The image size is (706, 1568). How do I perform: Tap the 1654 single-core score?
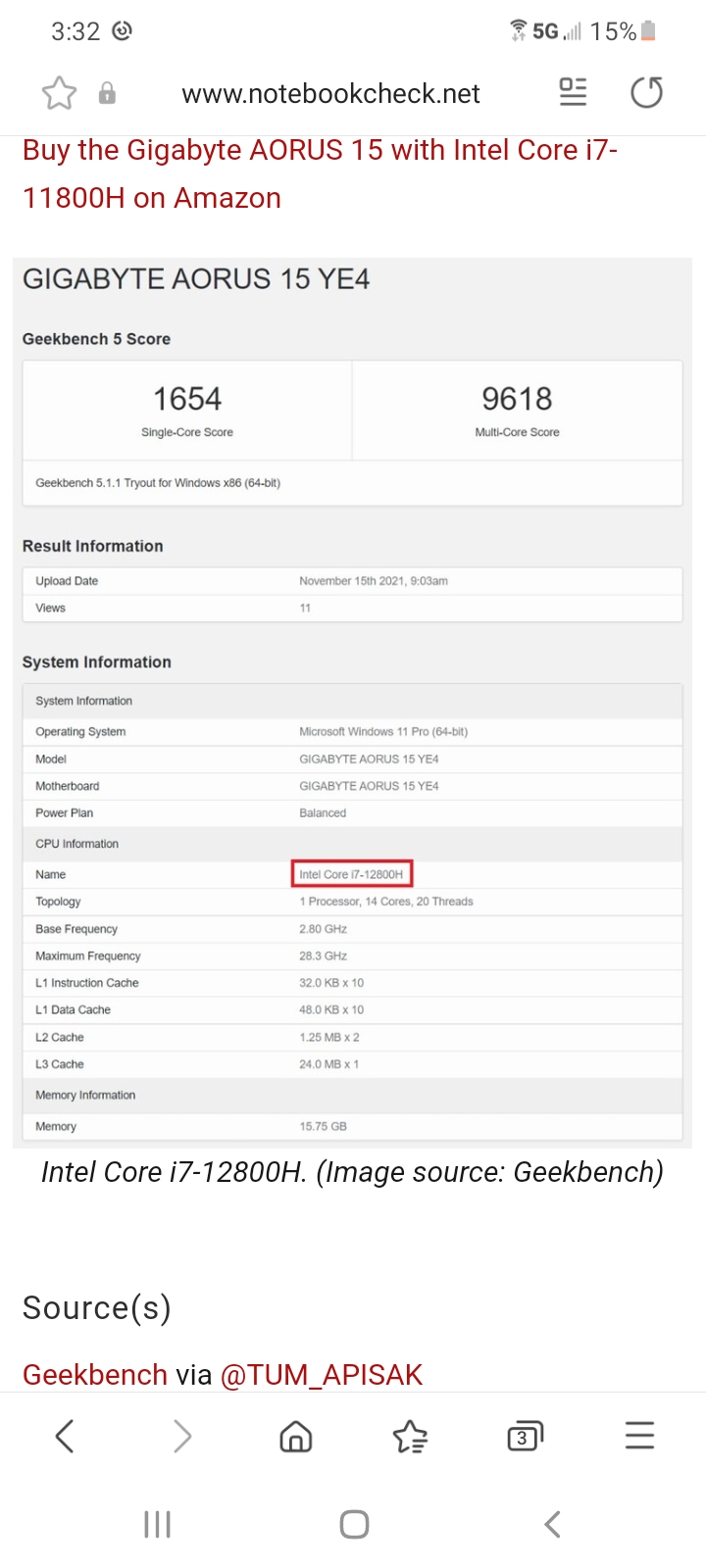187,399
